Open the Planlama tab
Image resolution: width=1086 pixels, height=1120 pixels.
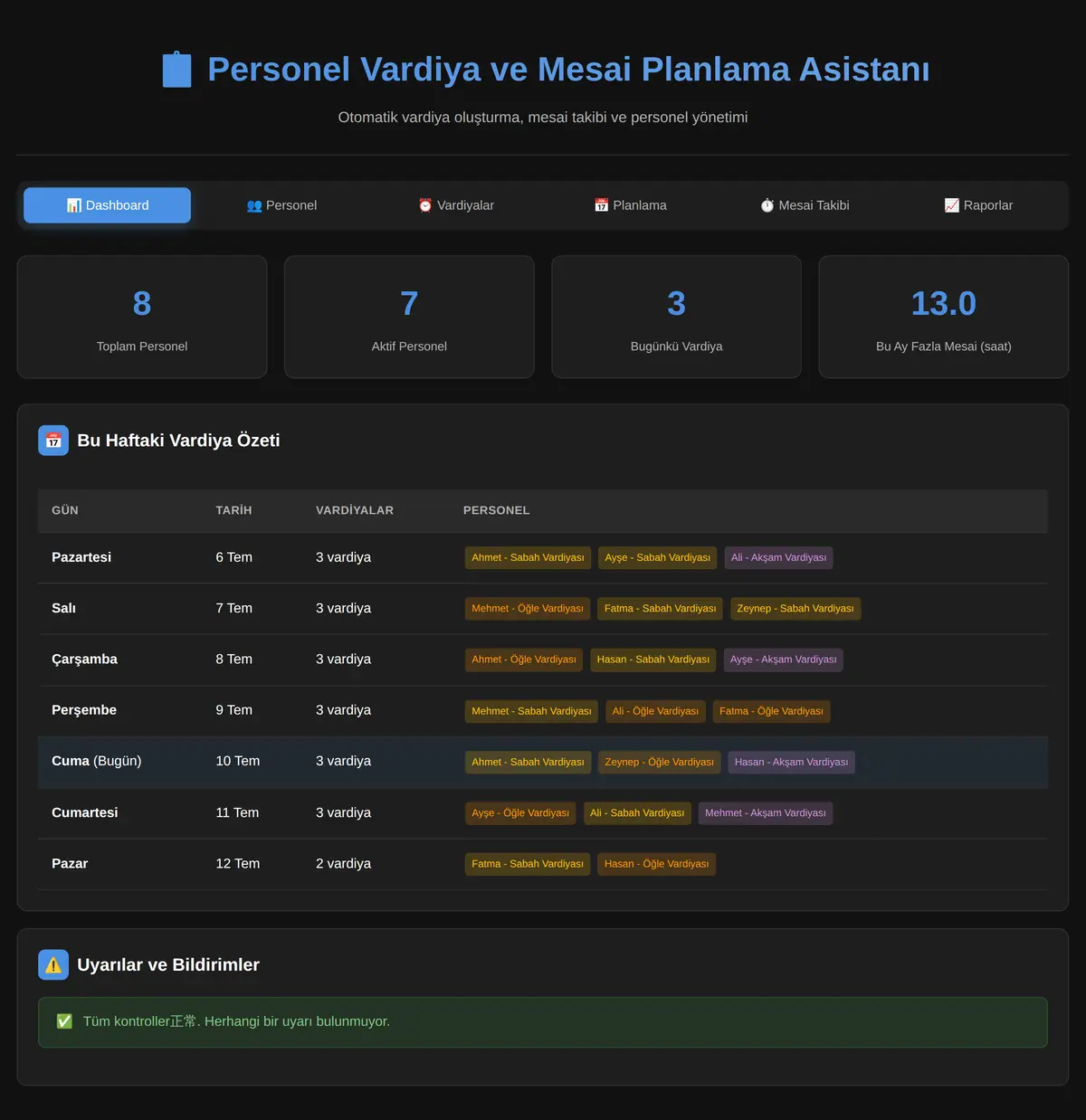pyautogui.click(x=631, y=205)
